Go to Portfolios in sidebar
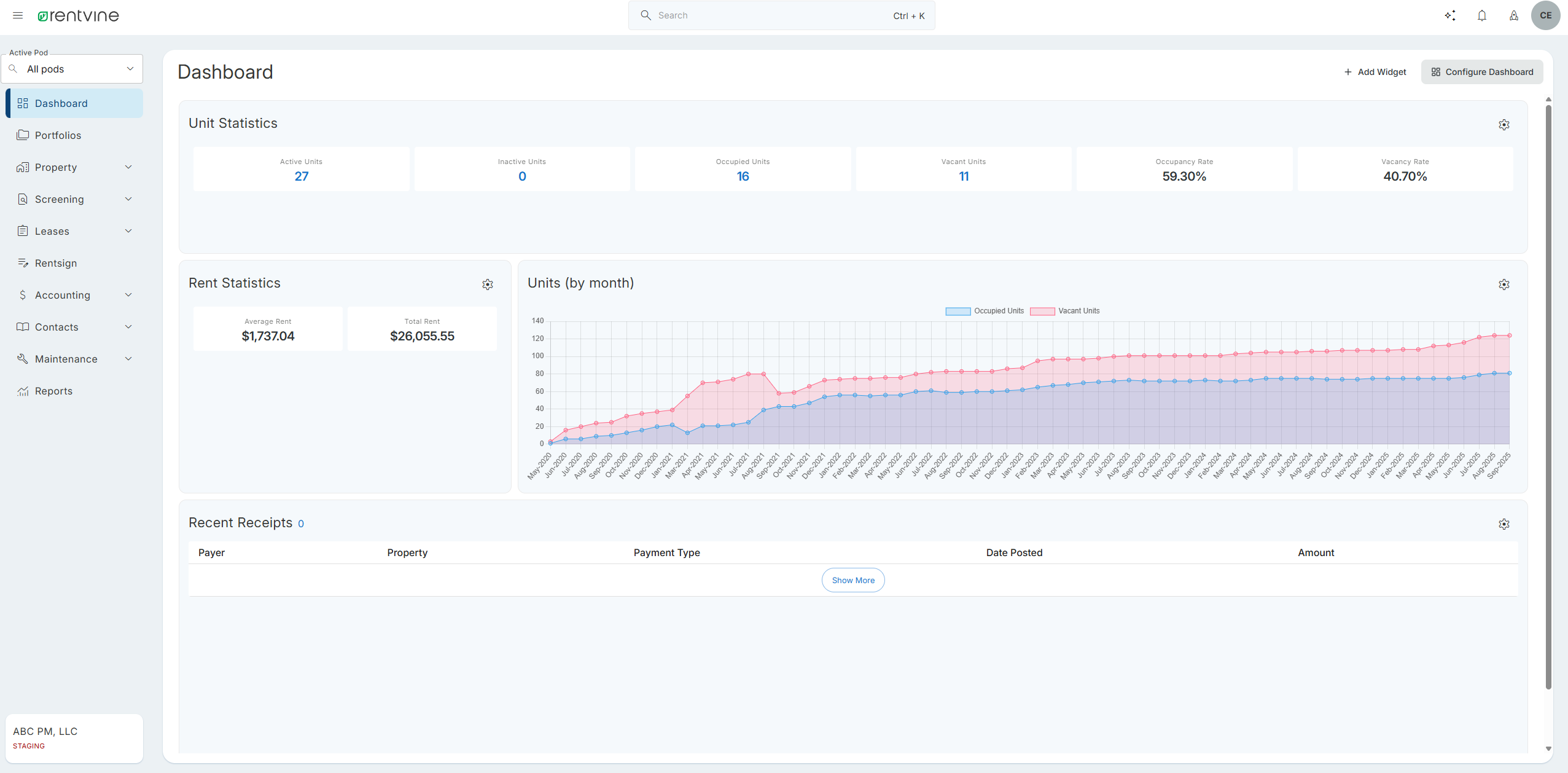 tap(58, 135)
